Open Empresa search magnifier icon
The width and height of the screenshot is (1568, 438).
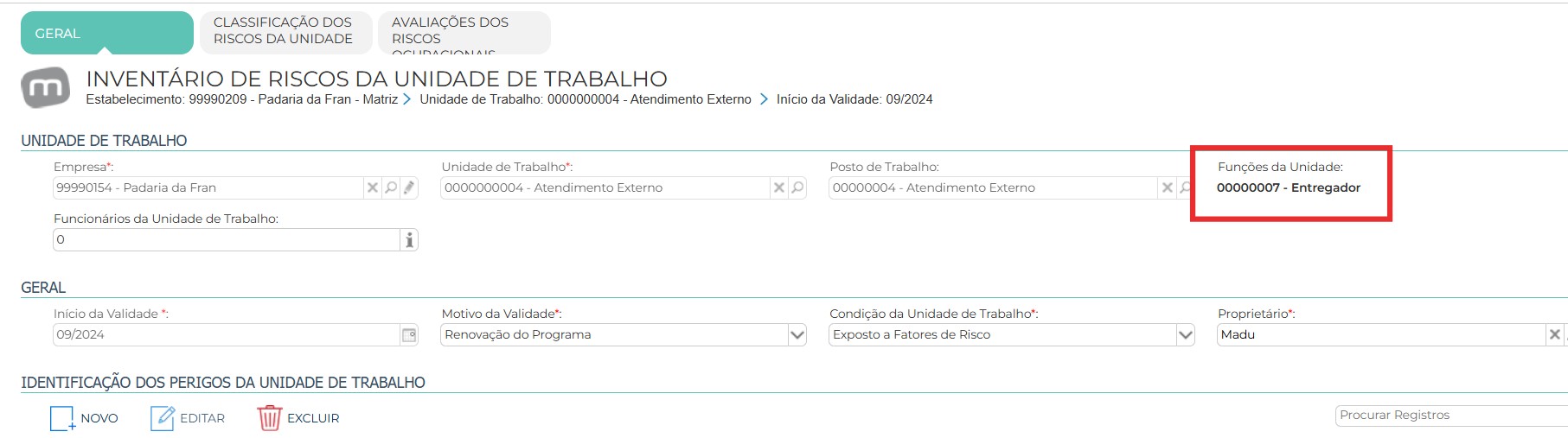coord(391,187)
